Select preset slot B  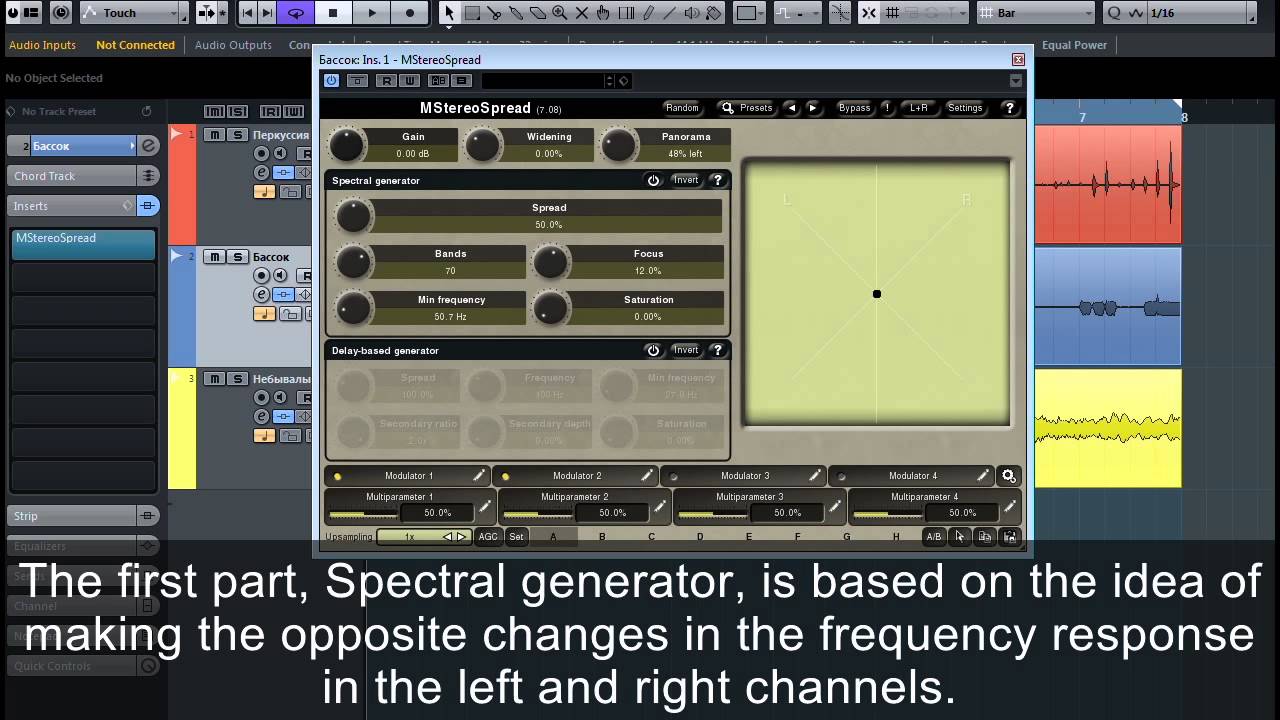[x=602, y=537]
